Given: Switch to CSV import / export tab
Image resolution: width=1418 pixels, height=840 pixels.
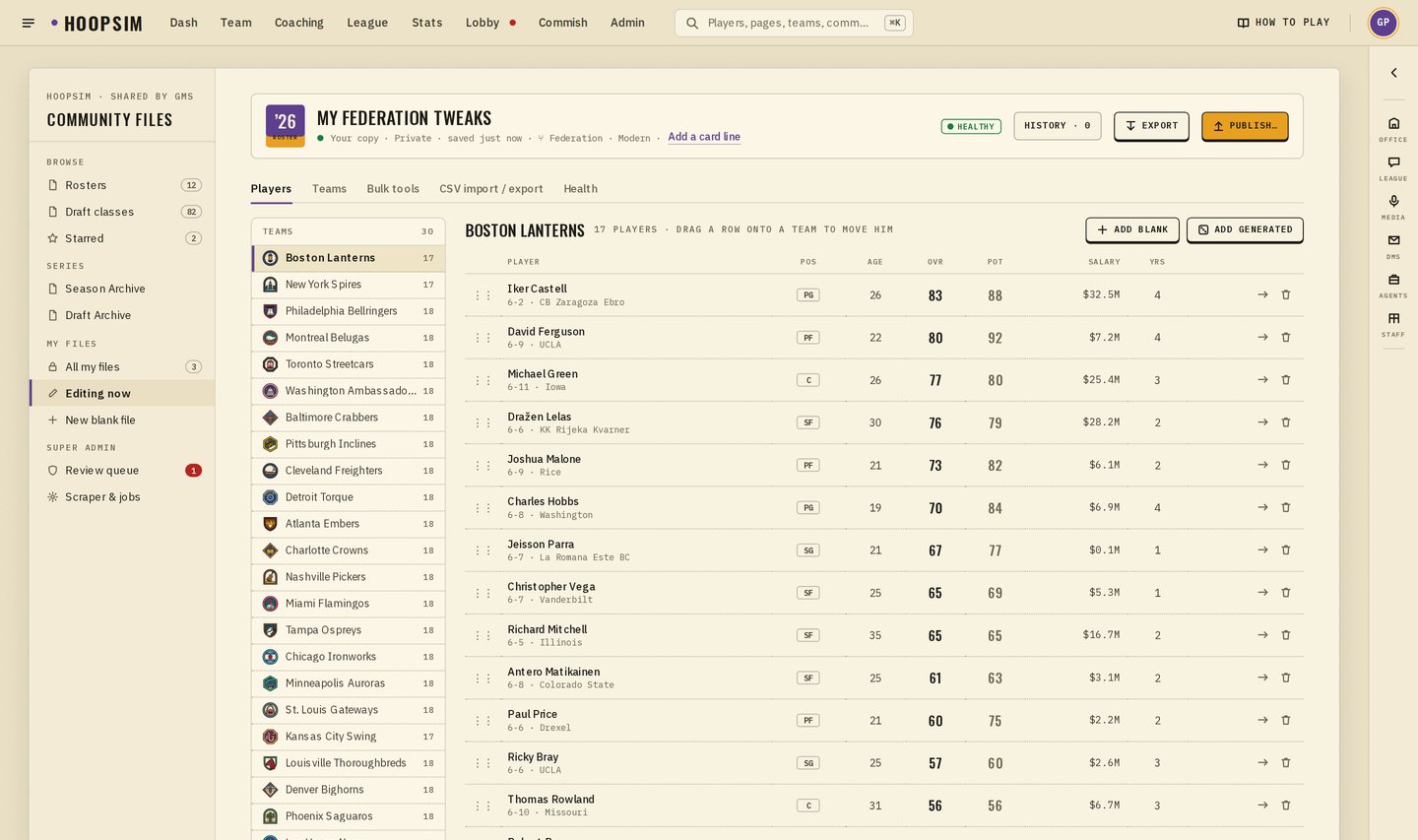Looking at the screenshot, I should (x=491, y=189).
